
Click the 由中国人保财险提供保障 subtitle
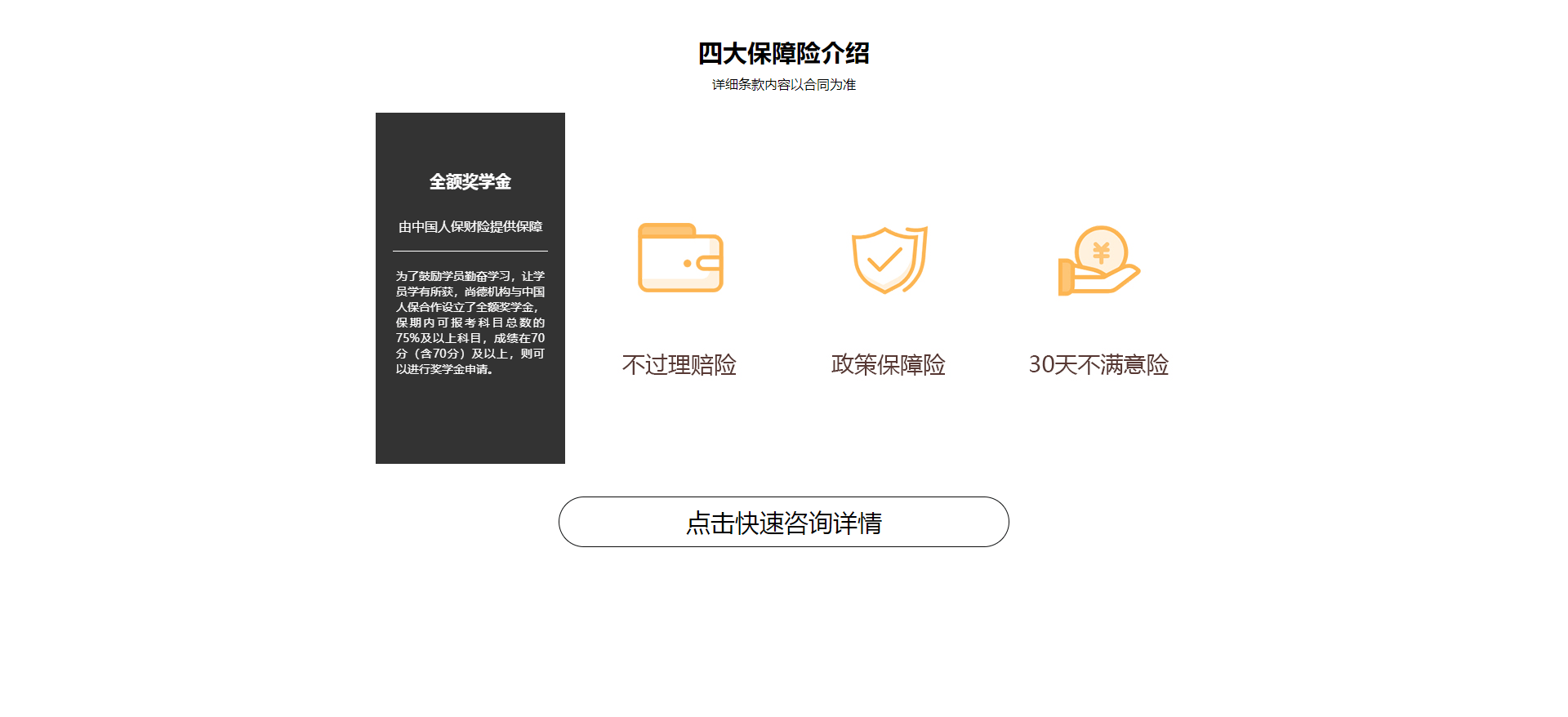tap(470, 226)
